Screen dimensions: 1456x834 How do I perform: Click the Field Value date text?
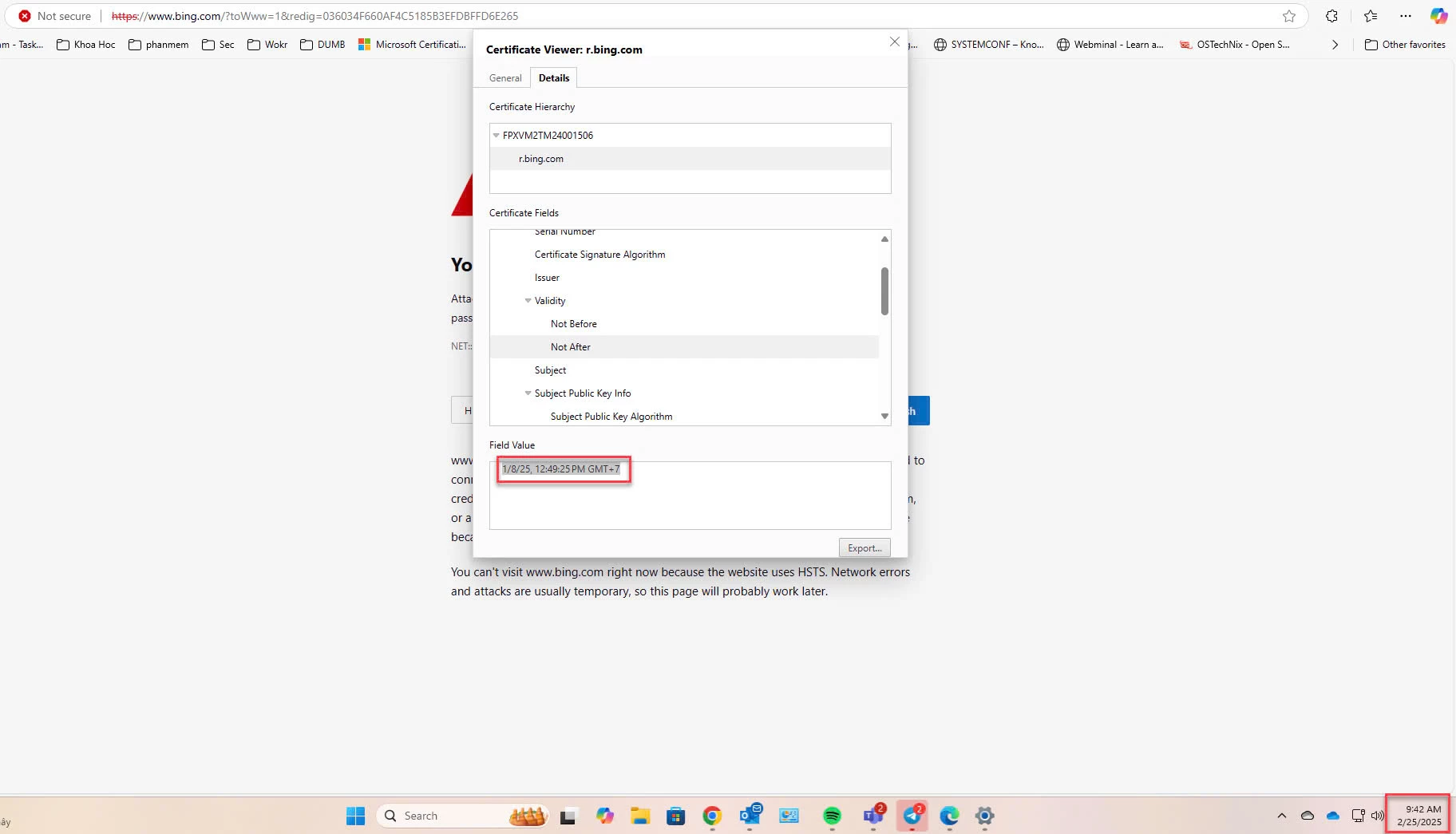tap(561, 469)
